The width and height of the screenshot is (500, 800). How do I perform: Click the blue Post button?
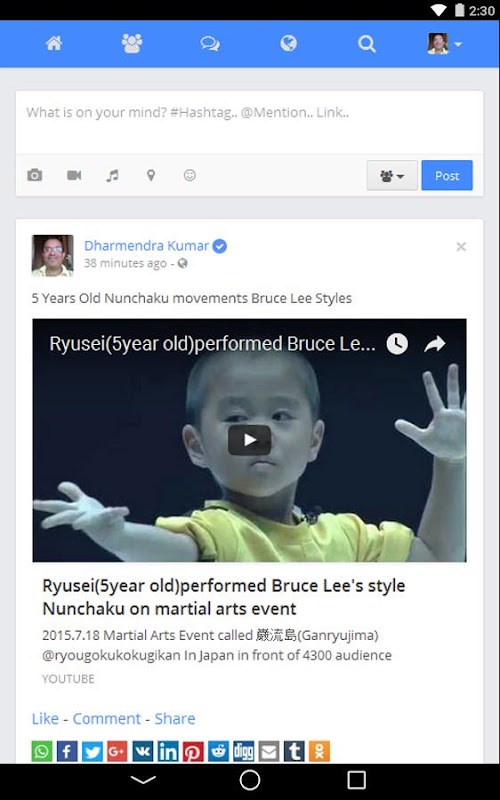click(447, 176)
